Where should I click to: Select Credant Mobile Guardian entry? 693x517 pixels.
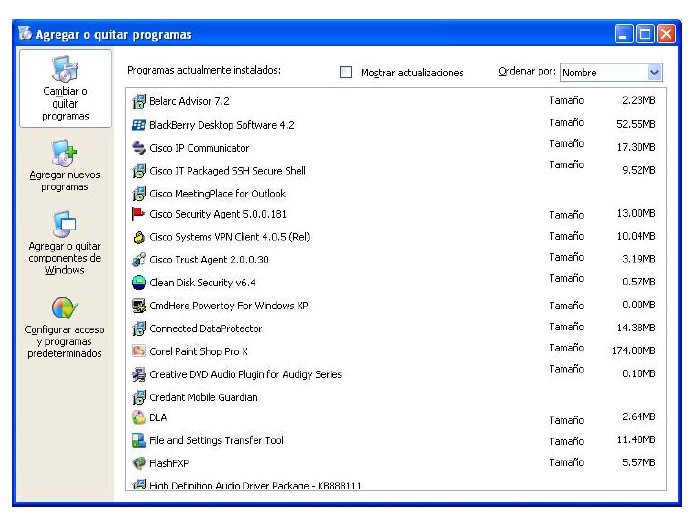pos(203,397)
